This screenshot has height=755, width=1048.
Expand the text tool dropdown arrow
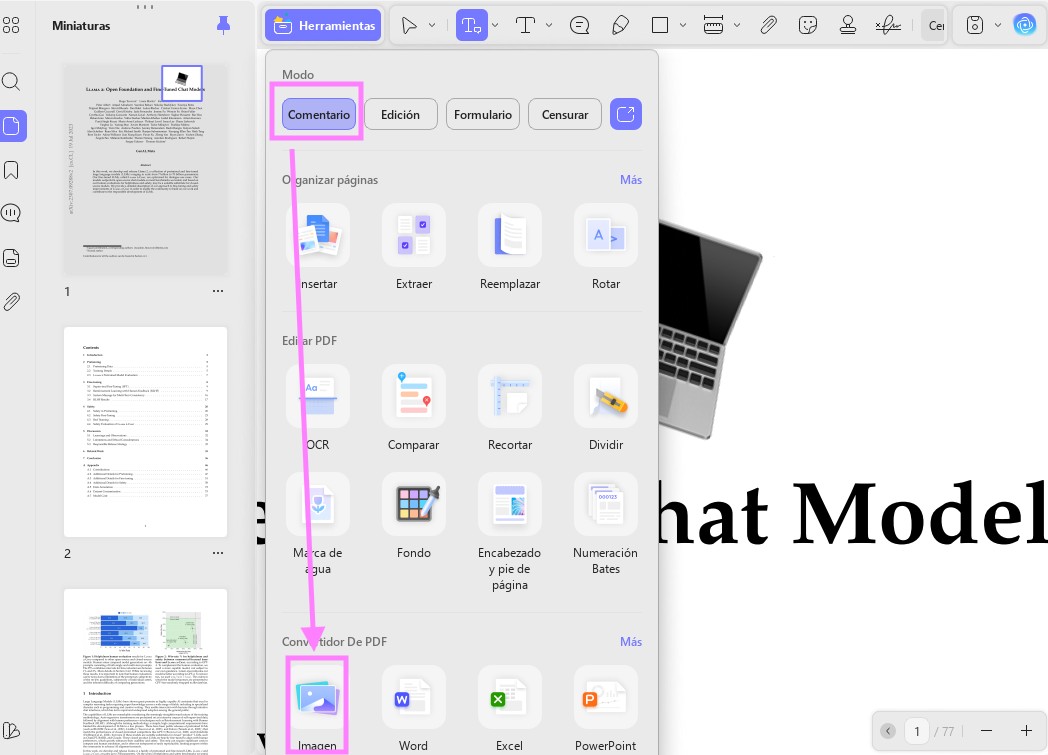[x=549, y=25]
